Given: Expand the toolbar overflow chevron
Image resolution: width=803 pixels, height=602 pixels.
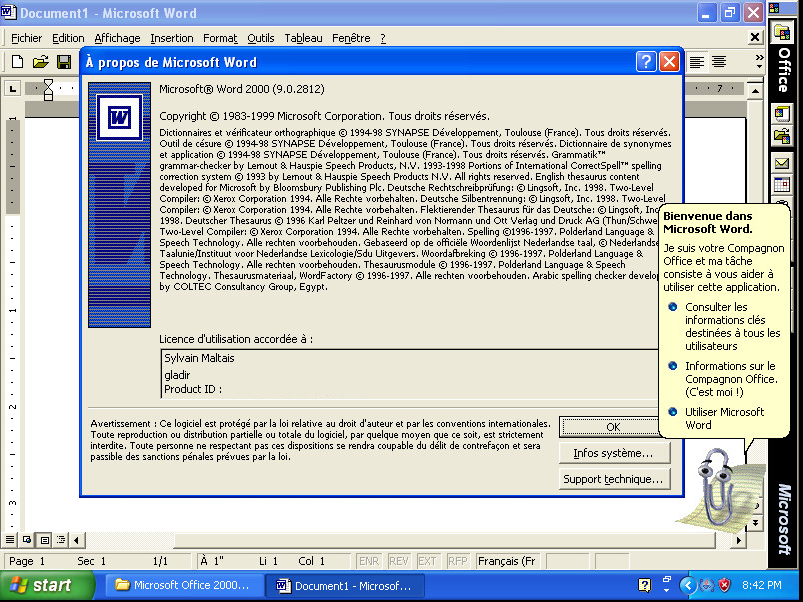Looking at the screenshot, I should point(759,62).
